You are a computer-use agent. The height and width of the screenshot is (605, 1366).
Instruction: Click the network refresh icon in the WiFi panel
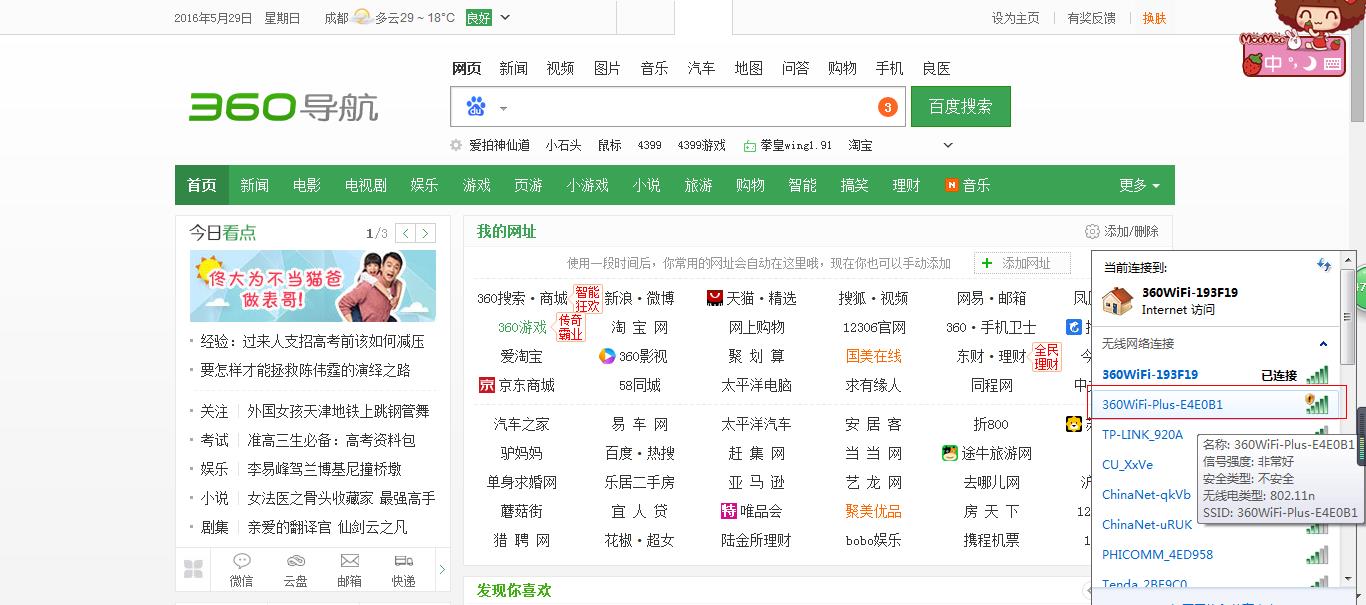[1322, 264]
